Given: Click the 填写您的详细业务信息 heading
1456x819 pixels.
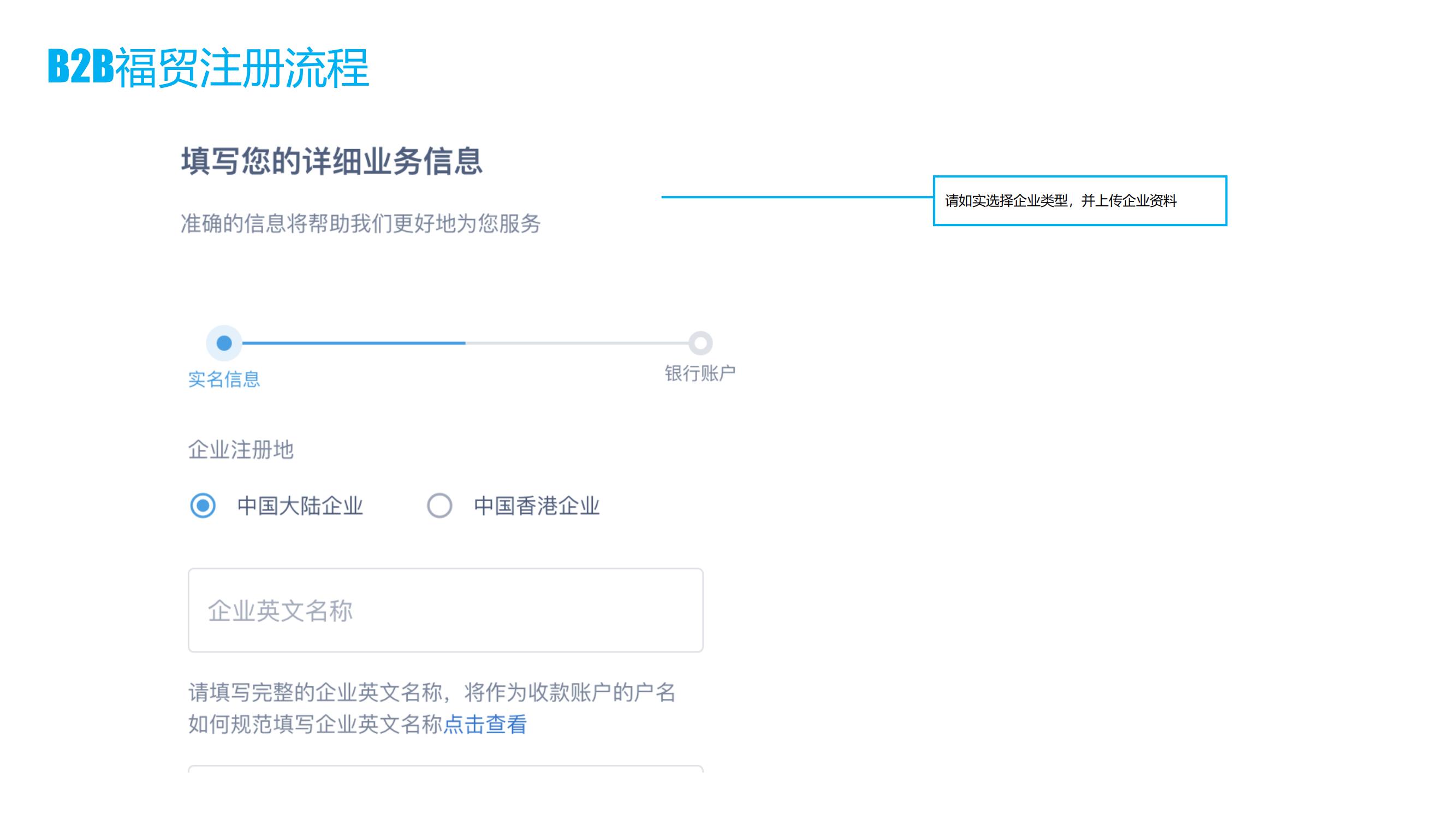Looking at the screenshot, I should pyautogui.click(x=332, y=162).
